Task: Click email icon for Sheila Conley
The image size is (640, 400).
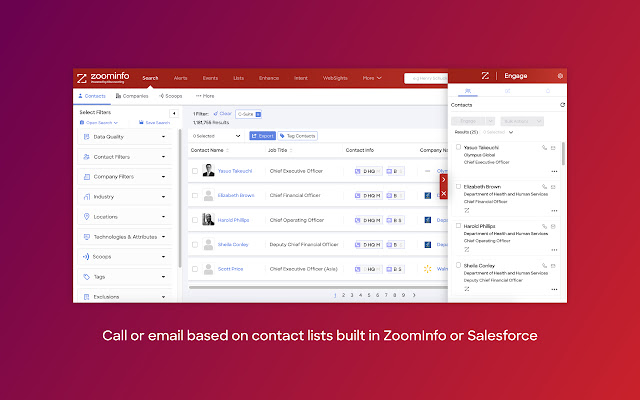Action: pyautogui.click(x=553, y=266)
